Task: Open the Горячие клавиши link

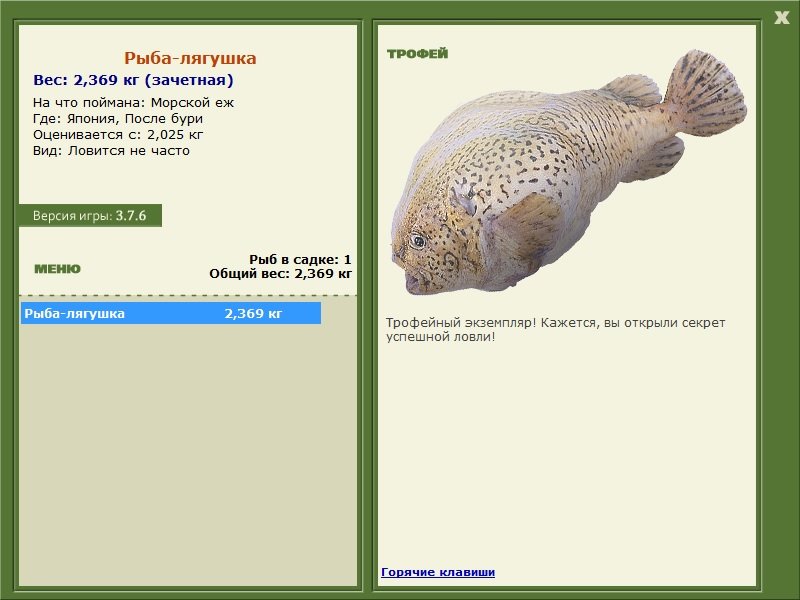Action: coord(438,572)
